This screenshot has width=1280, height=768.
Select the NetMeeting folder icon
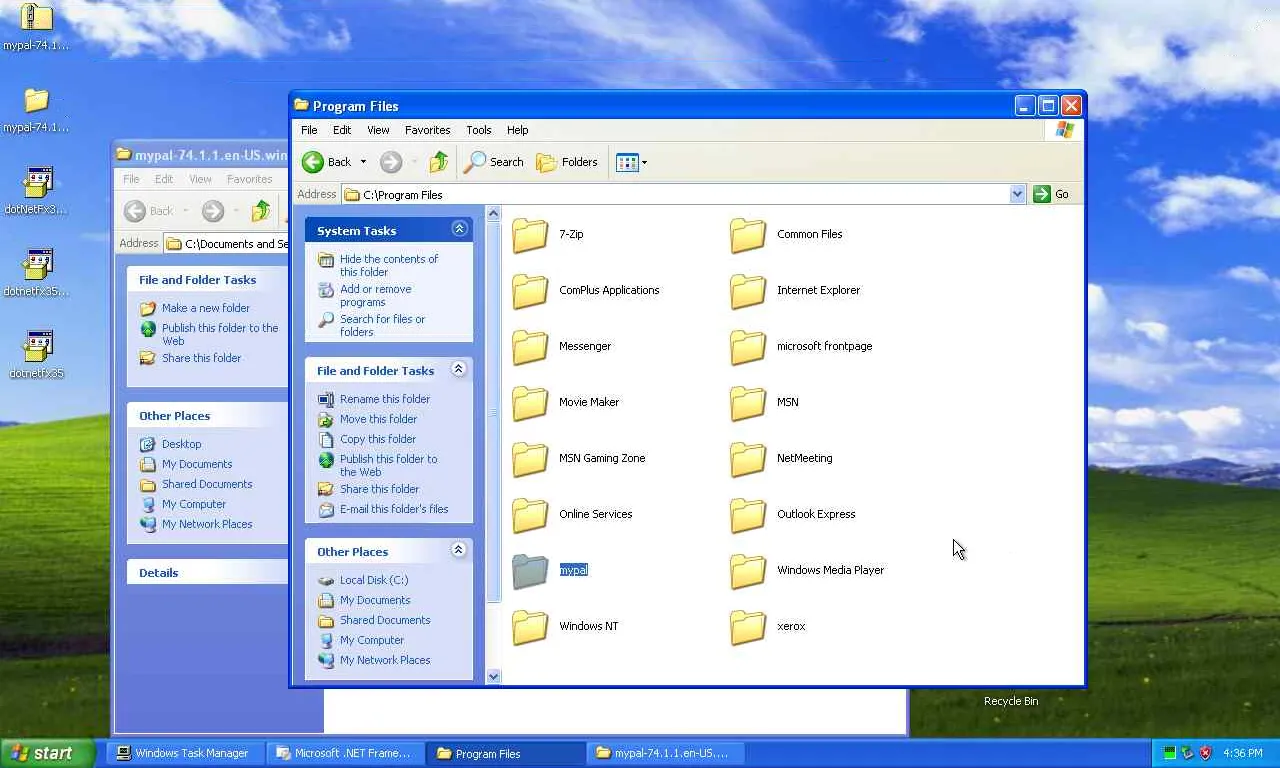pos(748,459)
